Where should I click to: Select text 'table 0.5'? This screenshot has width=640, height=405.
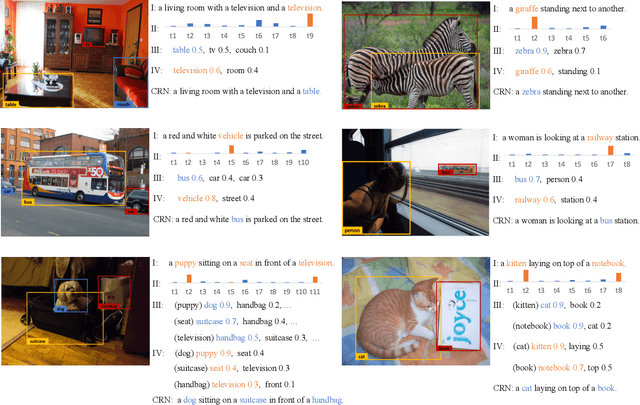pyautogui.click(x=187, y=50)
